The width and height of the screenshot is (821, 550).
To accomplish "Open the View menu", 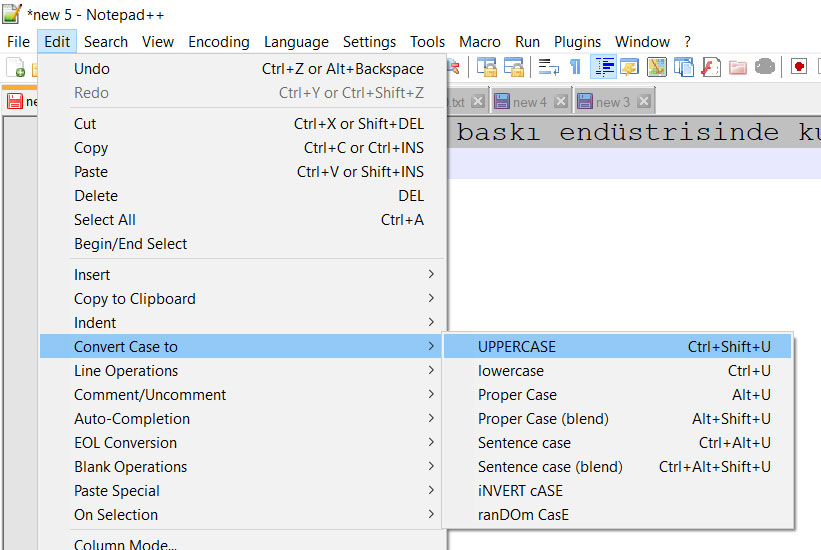I will (158, 41).
